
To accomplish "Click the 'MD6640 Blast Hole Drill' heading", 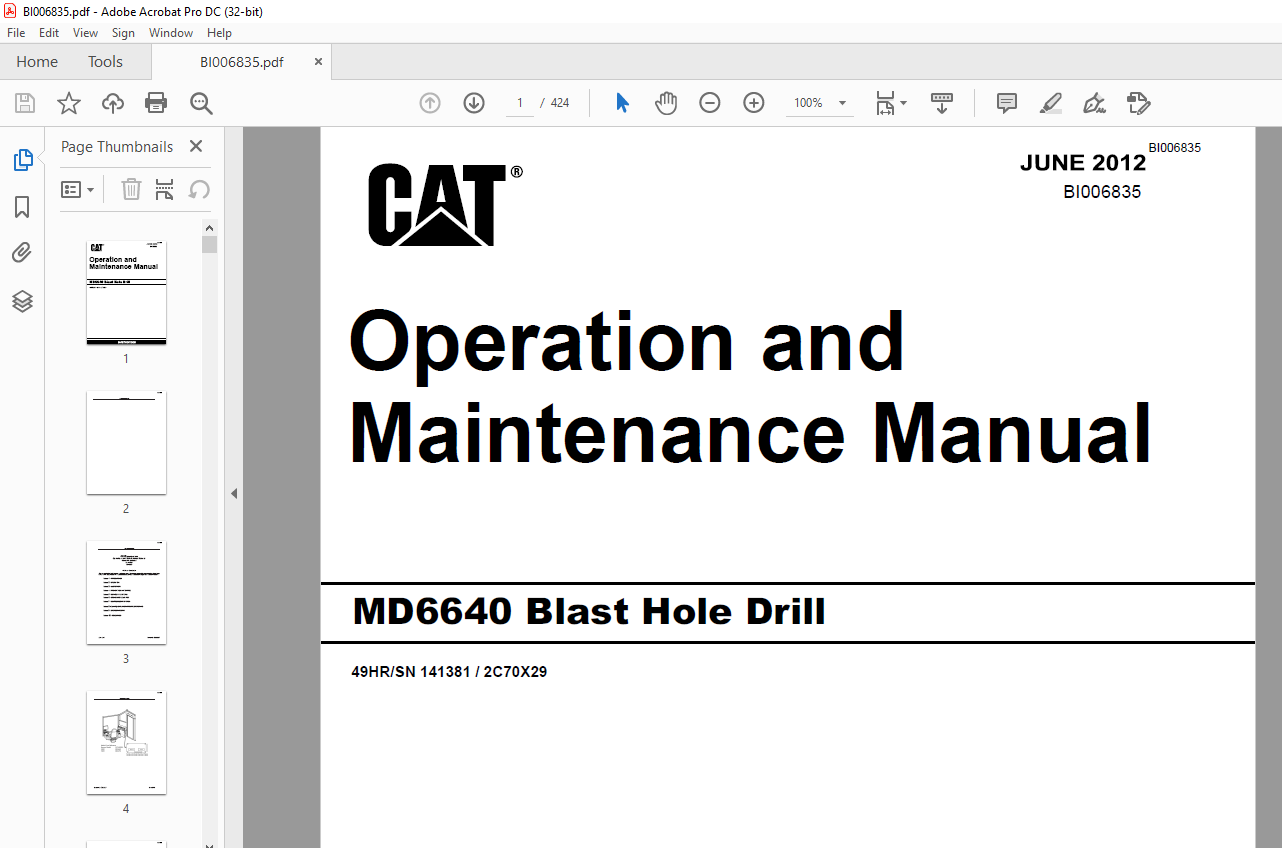I will (589, 611).
